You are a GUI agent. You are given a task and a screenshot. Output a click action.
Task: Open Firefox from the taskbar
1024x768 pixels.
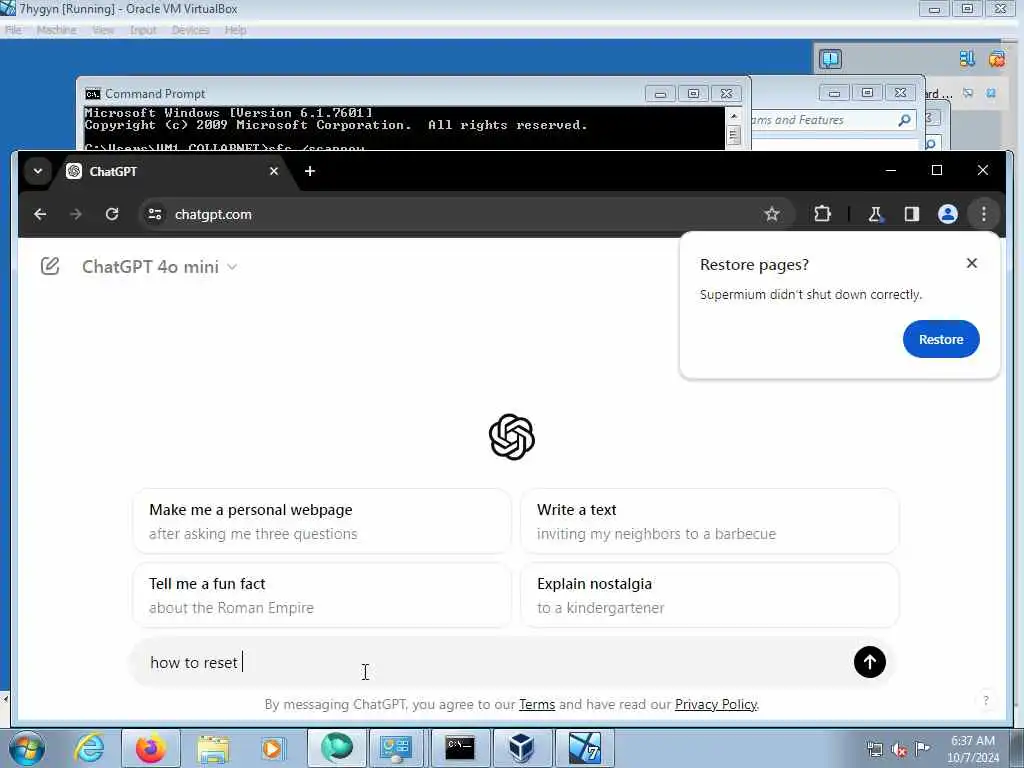(x=150, y=748)
